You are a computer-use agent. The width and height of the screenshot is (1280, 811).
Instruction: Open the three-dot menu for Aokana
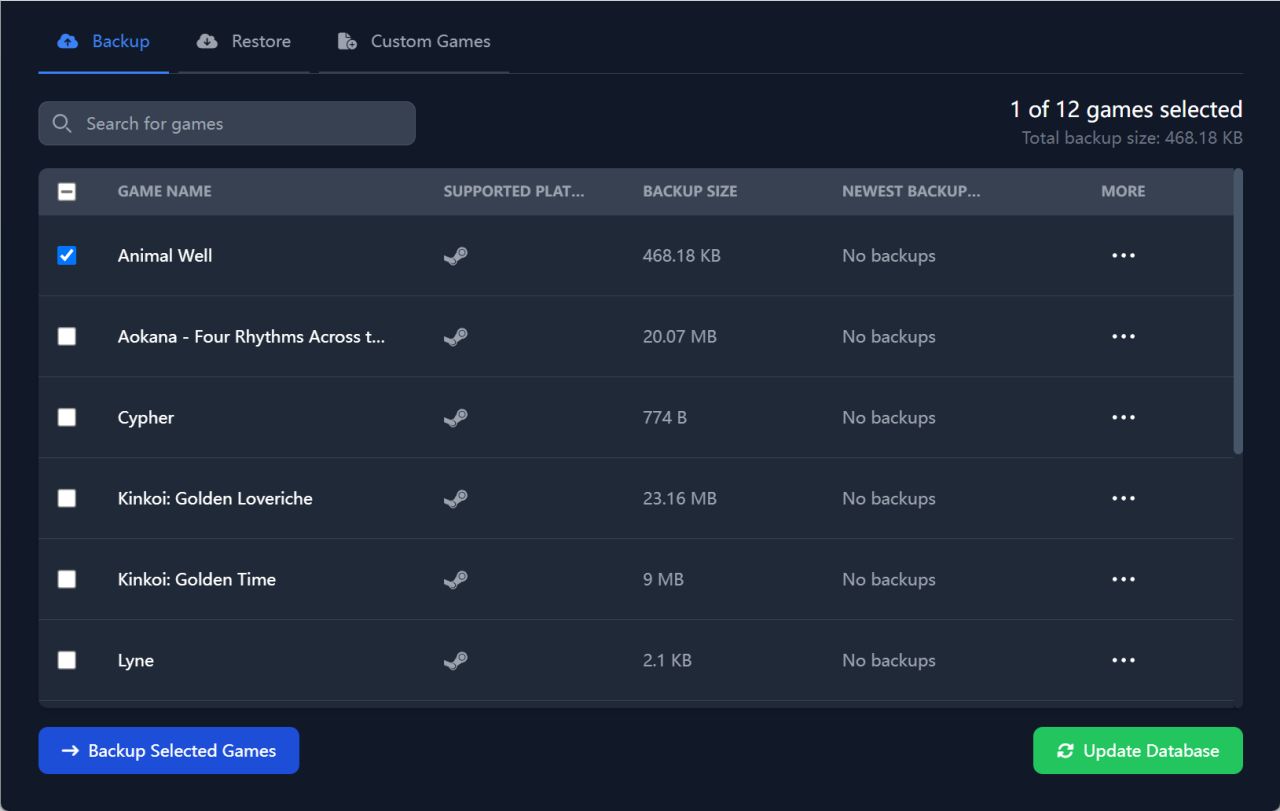1123,337
